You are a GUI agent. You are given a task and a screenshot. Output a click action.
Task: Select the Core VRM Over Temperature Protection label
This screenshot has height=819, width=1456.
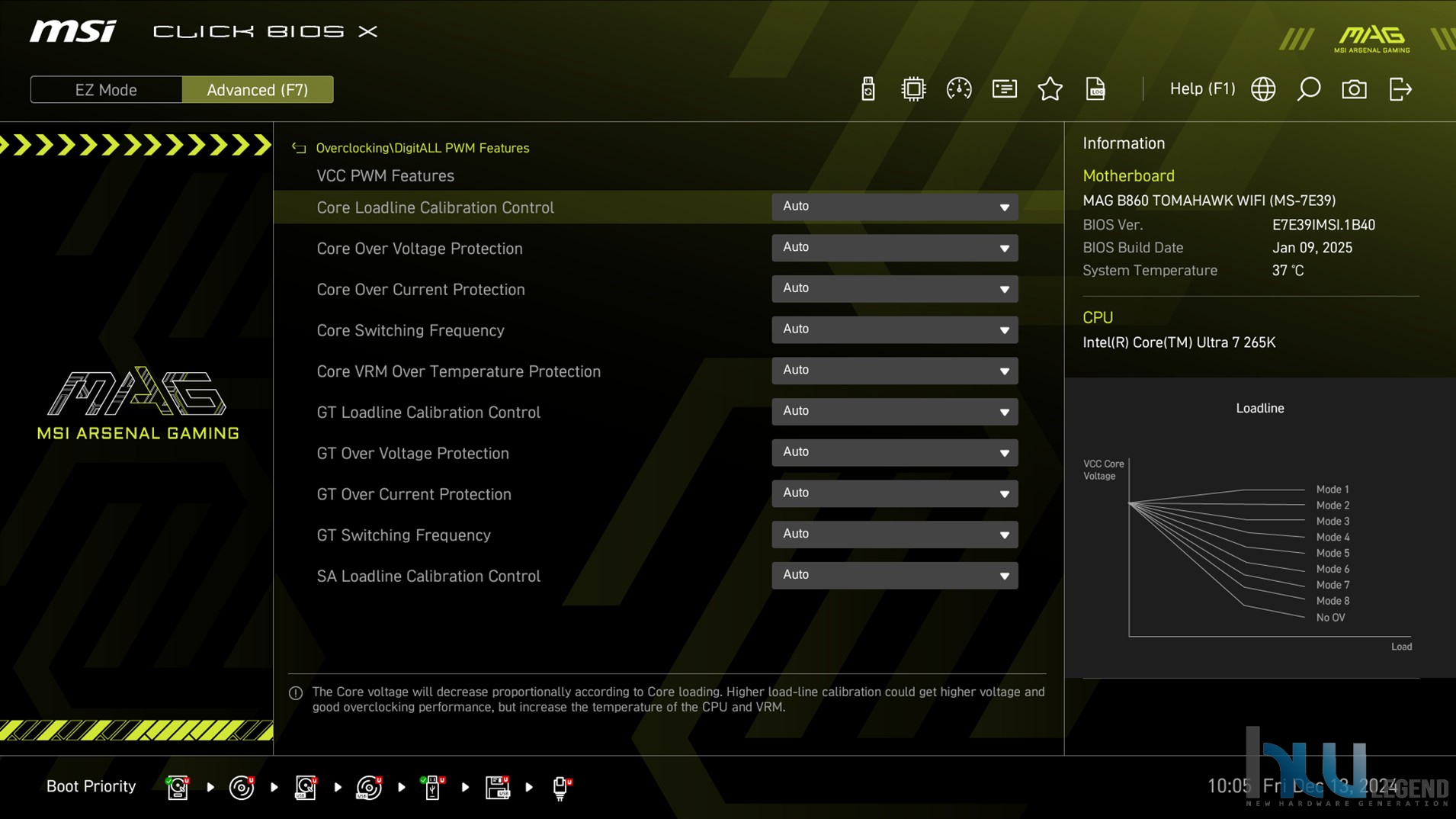458,371
